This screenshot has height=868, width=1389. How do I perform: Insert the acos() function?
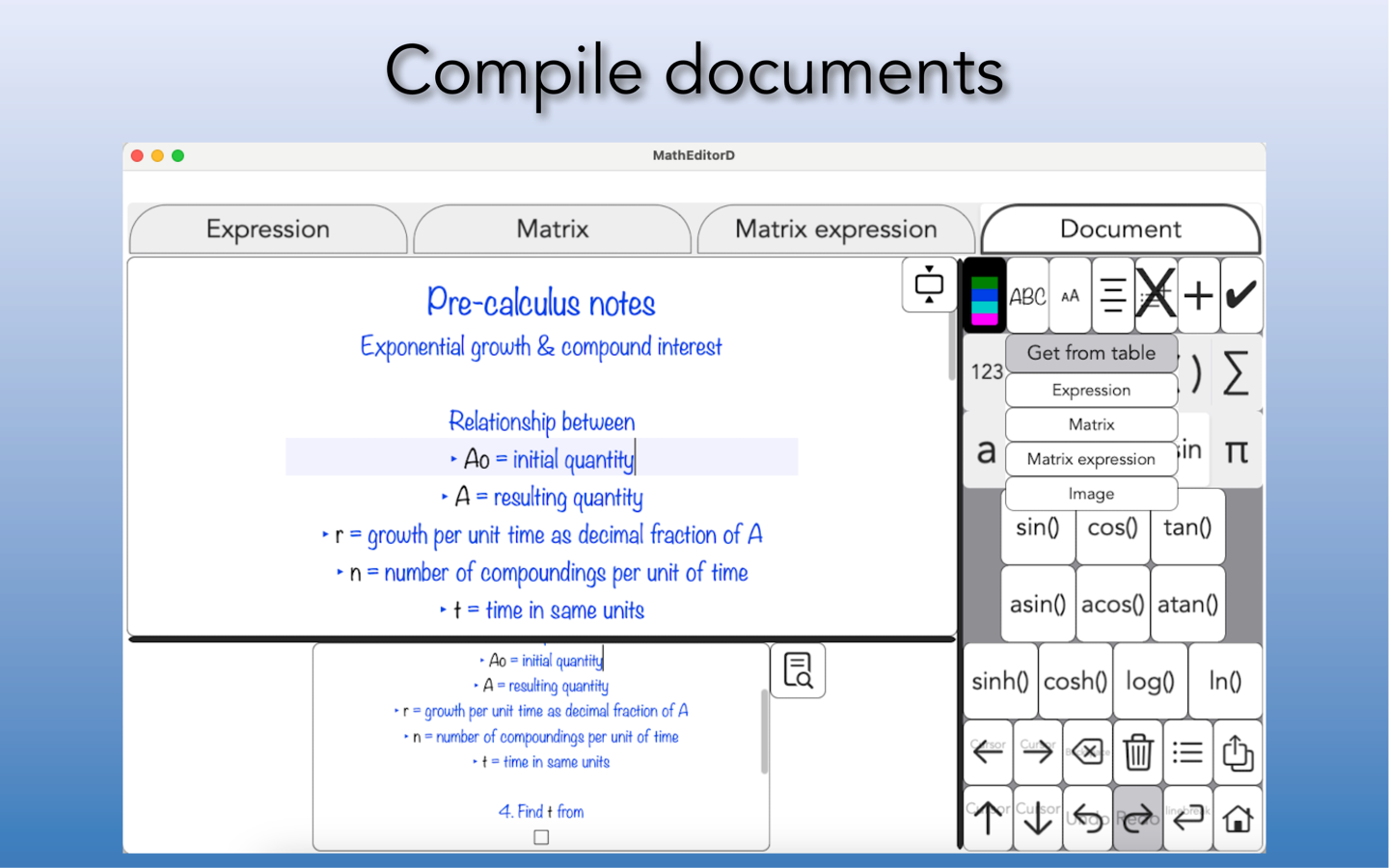click(x=1112, y=605)
